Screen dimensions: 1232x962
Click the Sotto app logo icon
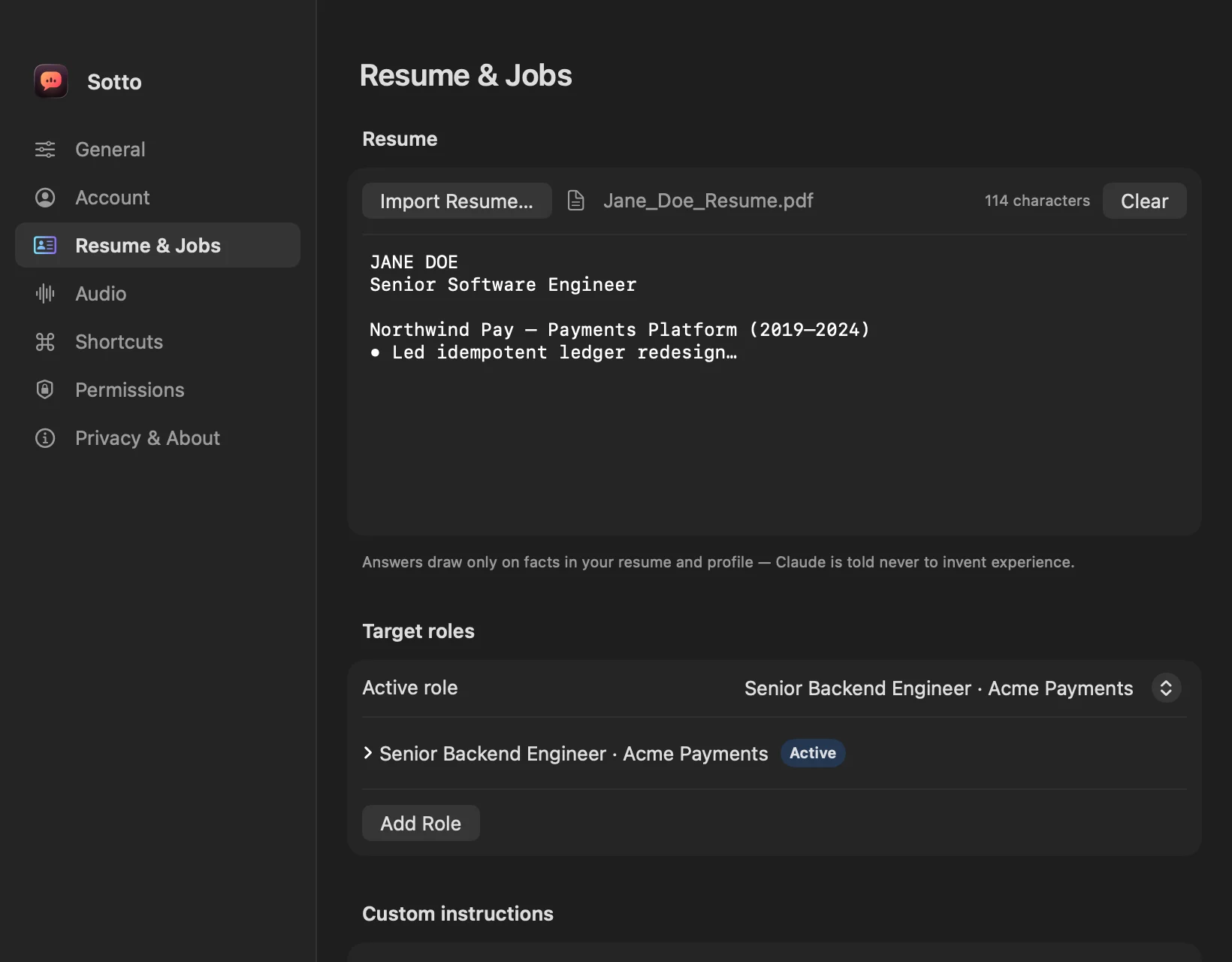click(x=51, y=81)
